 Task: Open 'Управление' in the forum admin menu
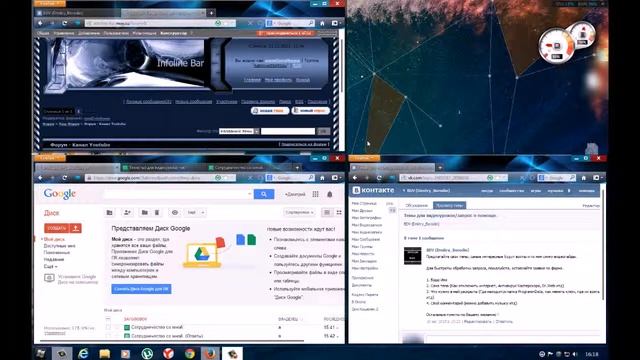tap(64, 33)
